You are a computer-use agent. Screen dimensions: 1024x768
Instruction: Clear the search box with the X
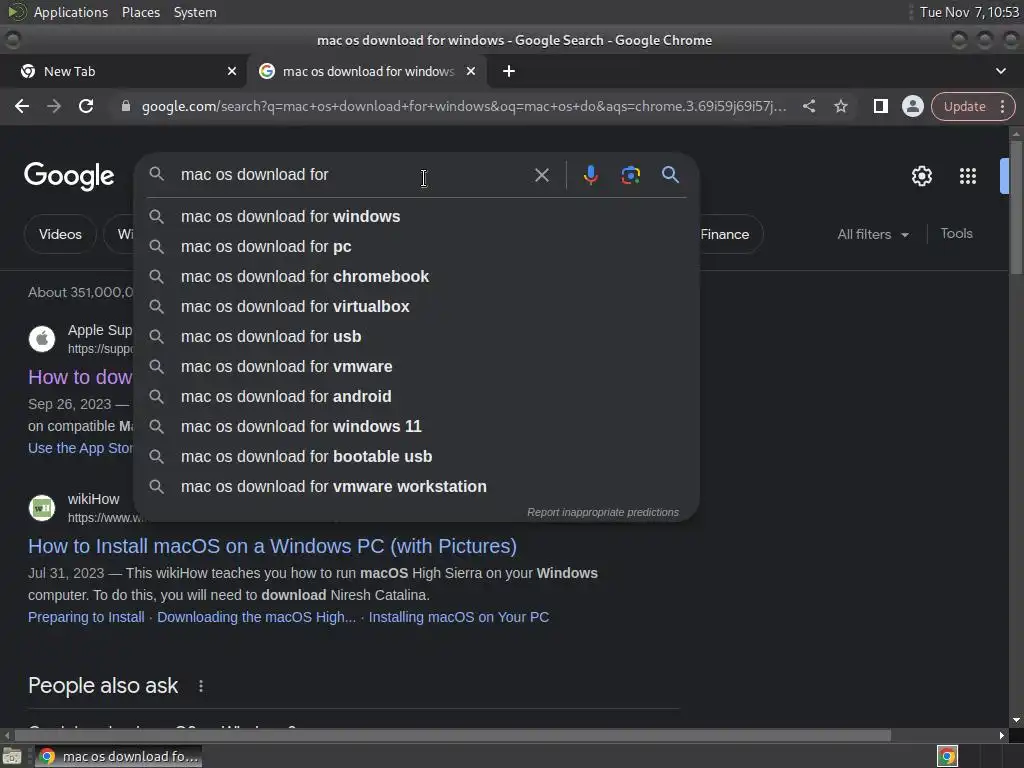[x=541, y=175]
